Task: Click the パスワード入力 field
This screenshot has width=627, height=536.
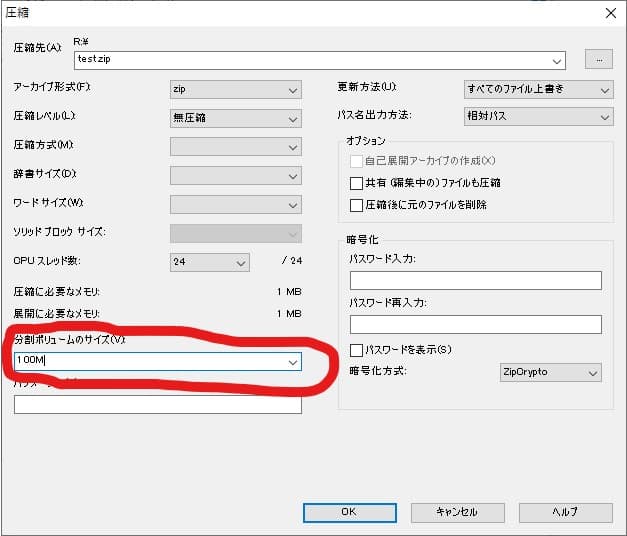Action: 475,280
